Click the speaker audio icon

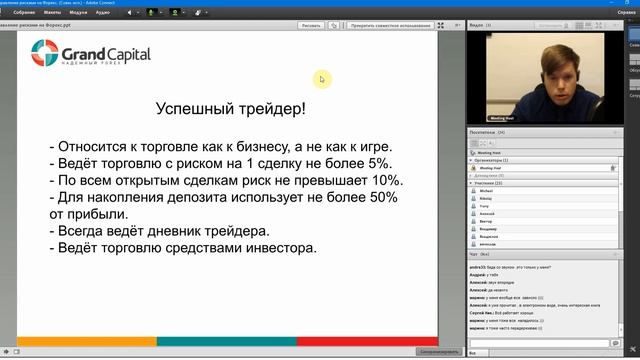(x=130, y=13)
